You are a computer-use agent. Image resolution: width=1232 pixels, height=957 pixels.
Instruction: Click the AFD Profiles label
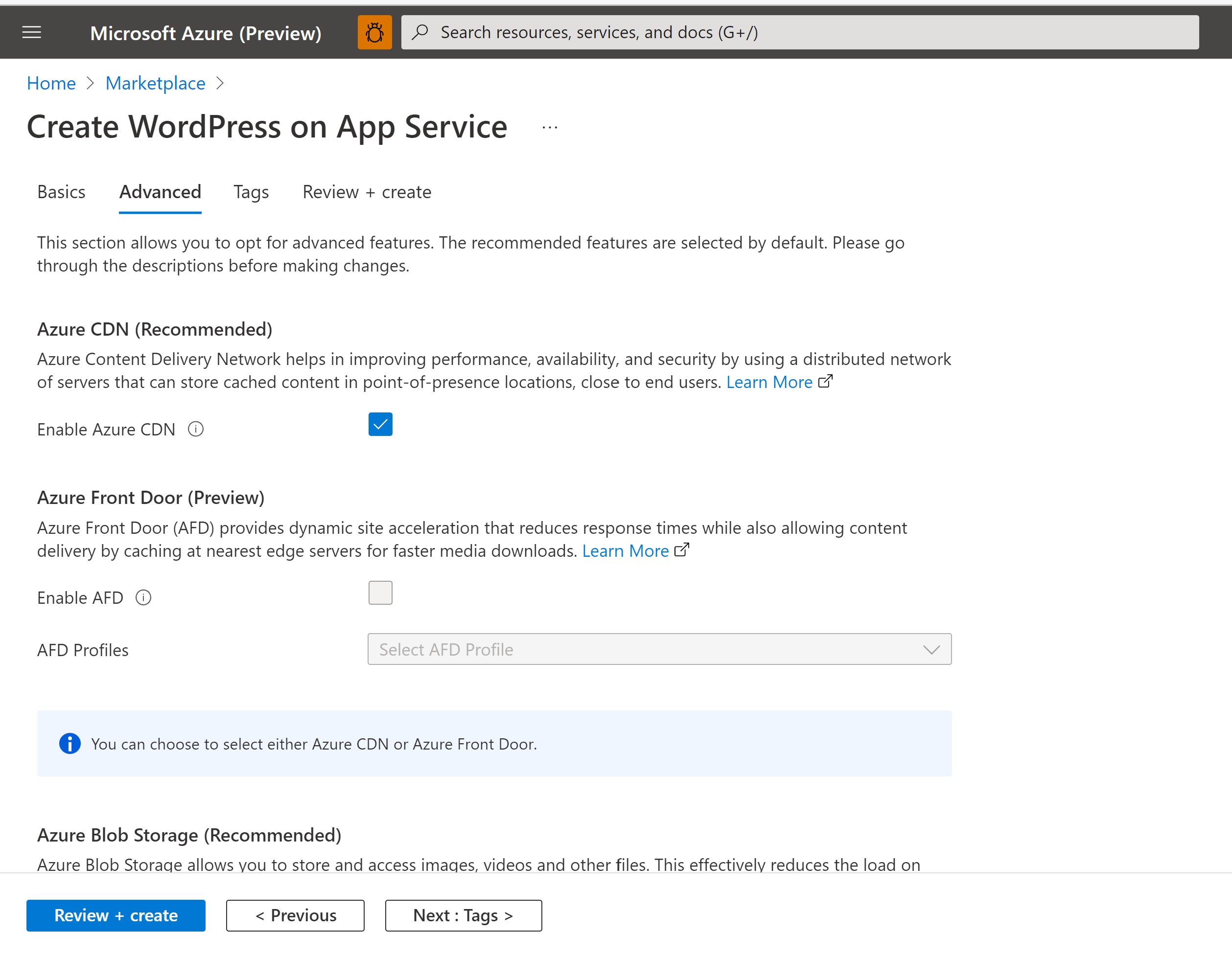click(83, 650)
